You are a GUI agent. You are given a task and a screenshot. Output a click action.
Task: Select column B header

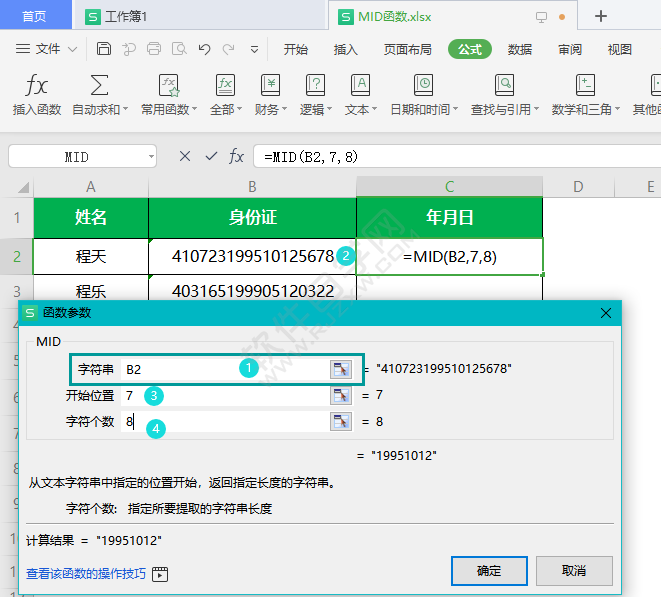(252, 187)
